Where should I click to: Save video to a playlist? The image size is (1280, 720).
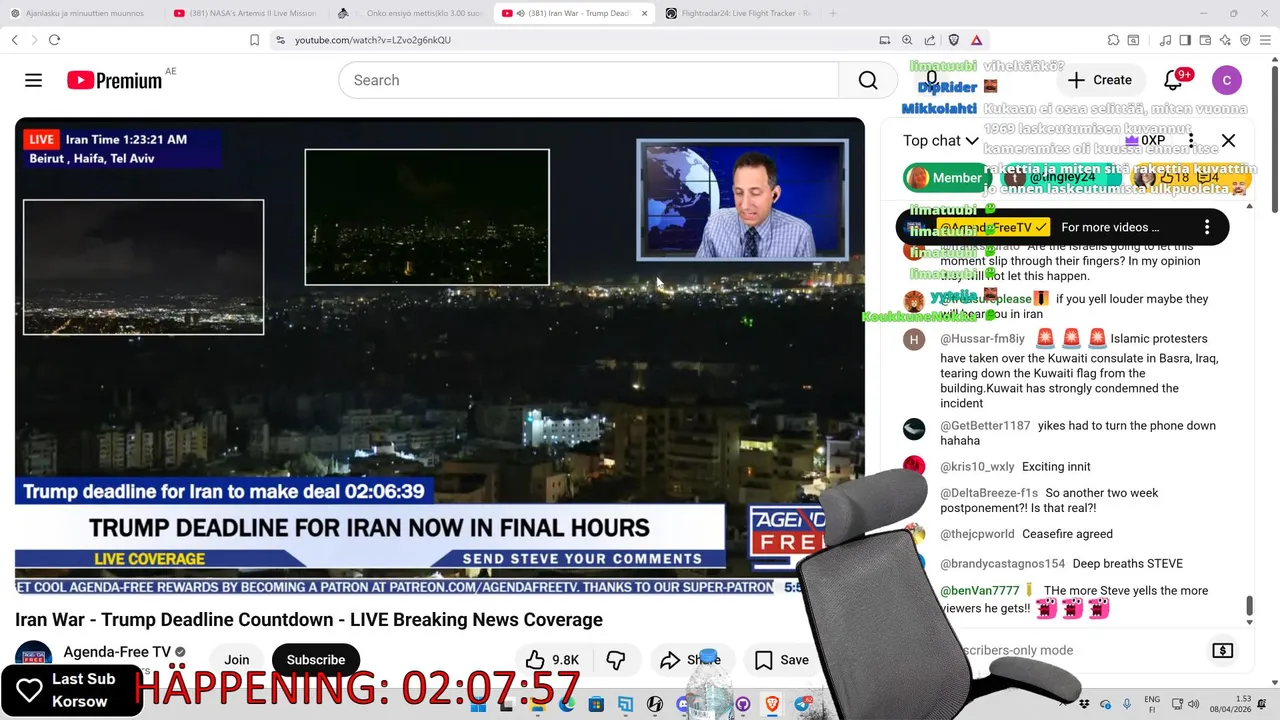[781, 660]
